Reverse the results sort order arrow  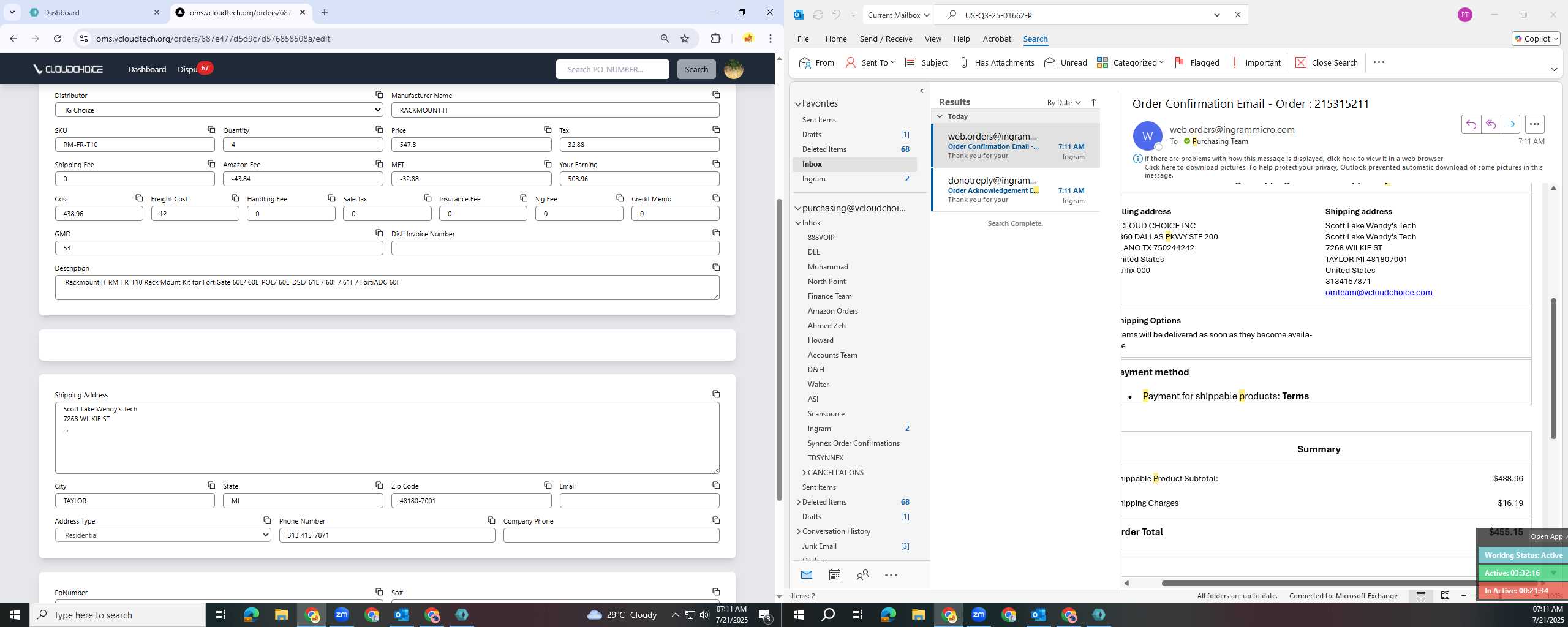(x=1093, y=102)
